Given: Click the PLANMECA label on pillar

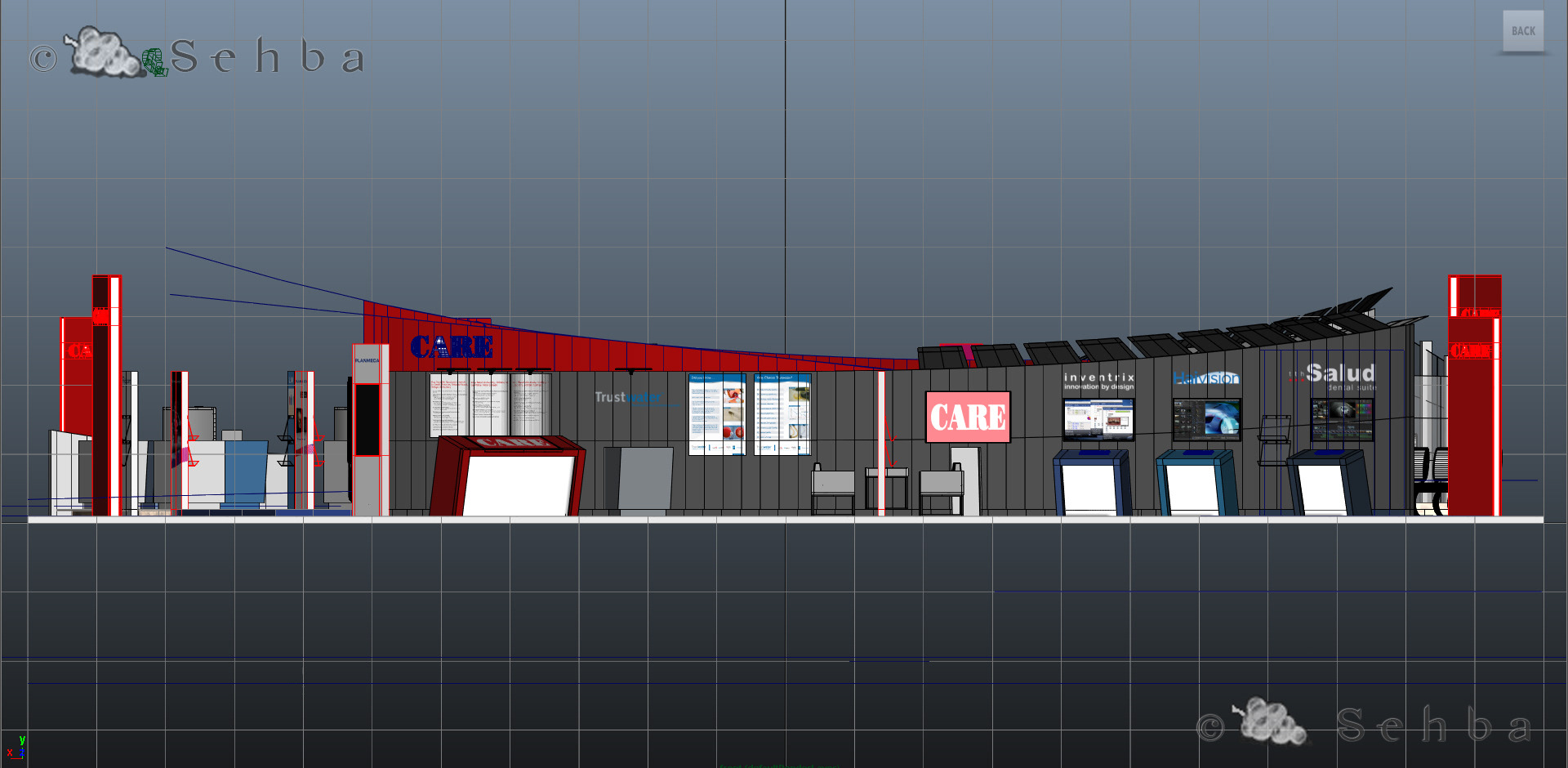Looking at the screenshot, I should click(x=367, y=360).
